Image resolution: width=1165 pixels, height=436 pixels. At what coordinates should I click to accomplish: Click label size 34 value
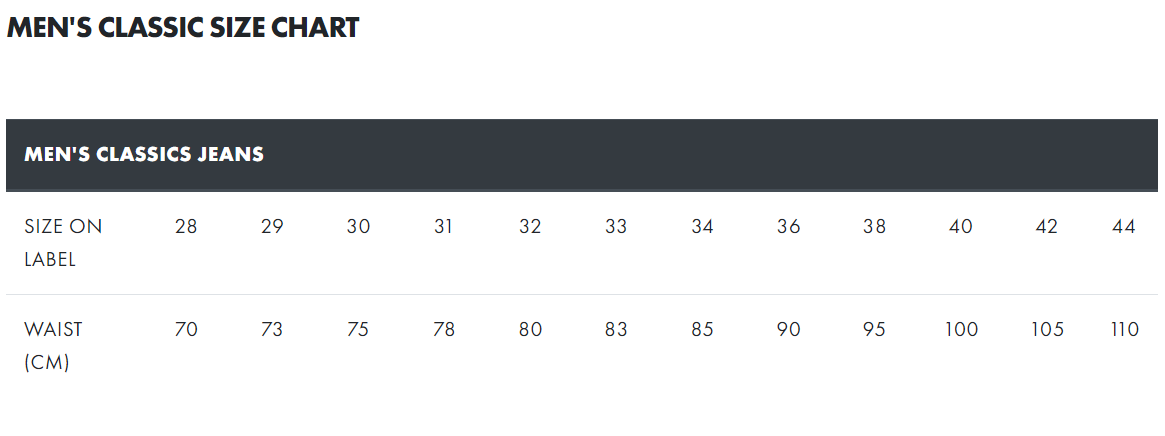(x=702, y=226)
